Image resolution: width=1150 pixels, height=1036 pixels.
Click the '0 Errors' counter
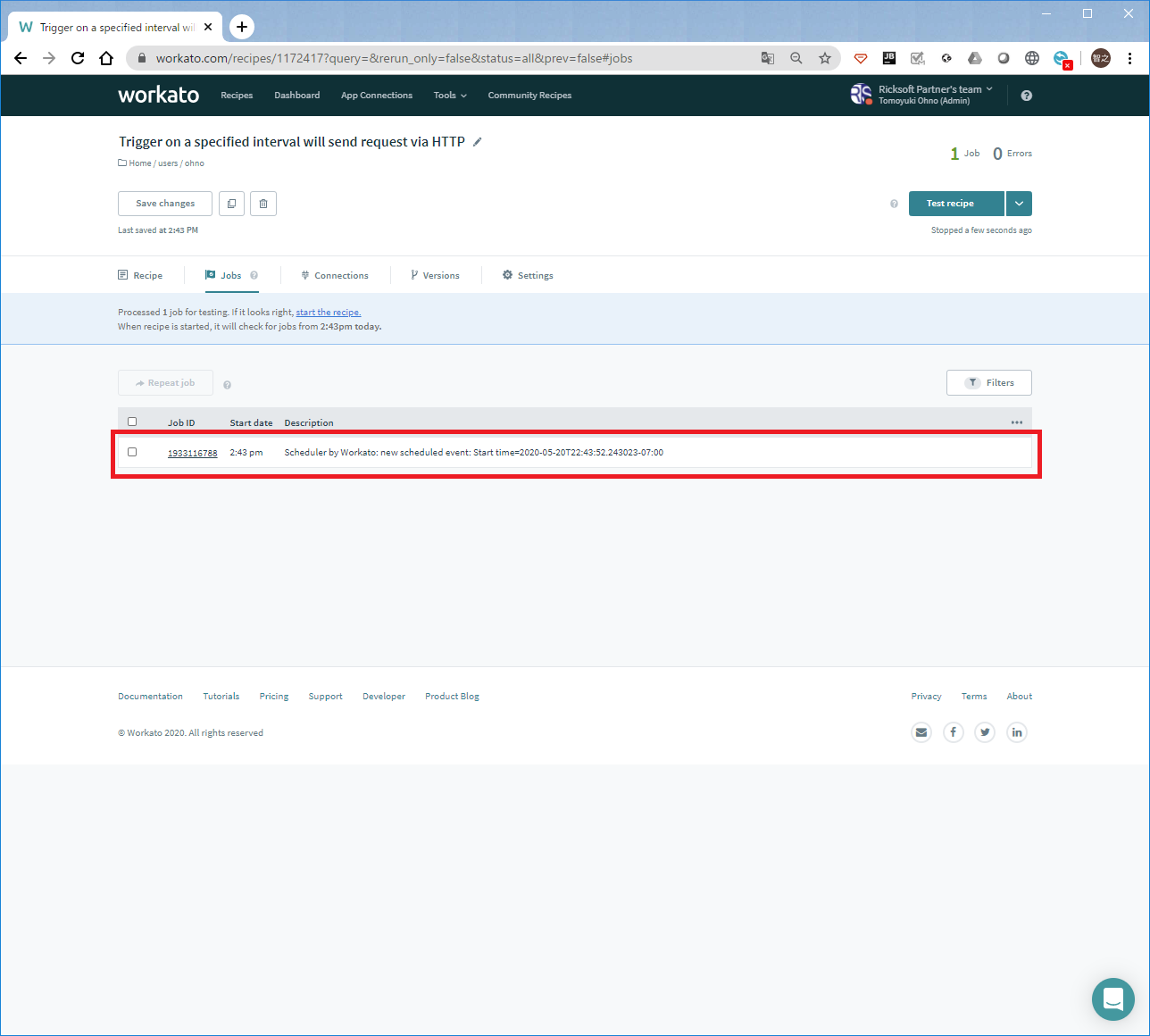pos(1012,154)
